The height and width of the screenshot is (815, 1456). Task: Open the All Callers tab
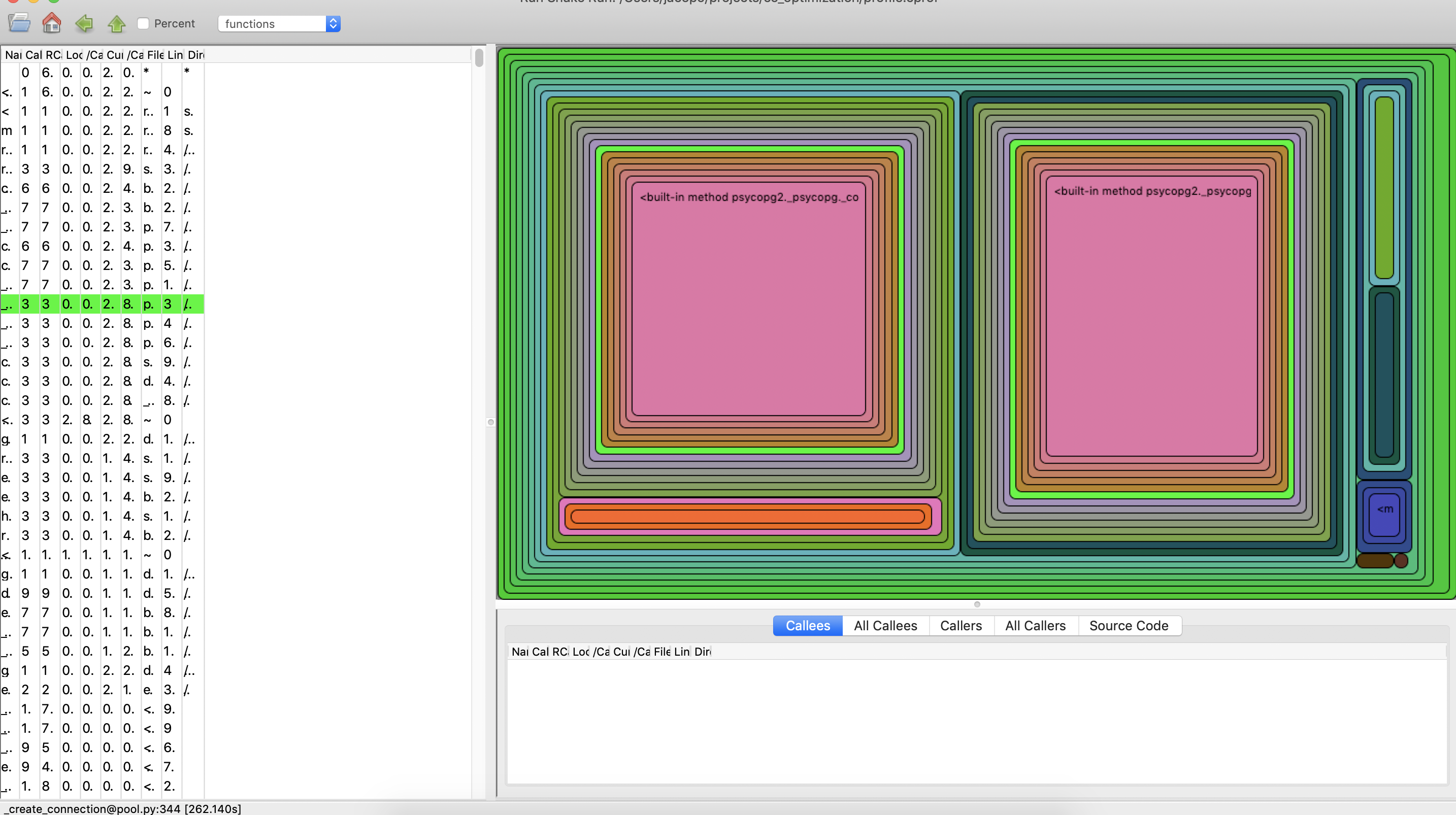pos(1035,626)
